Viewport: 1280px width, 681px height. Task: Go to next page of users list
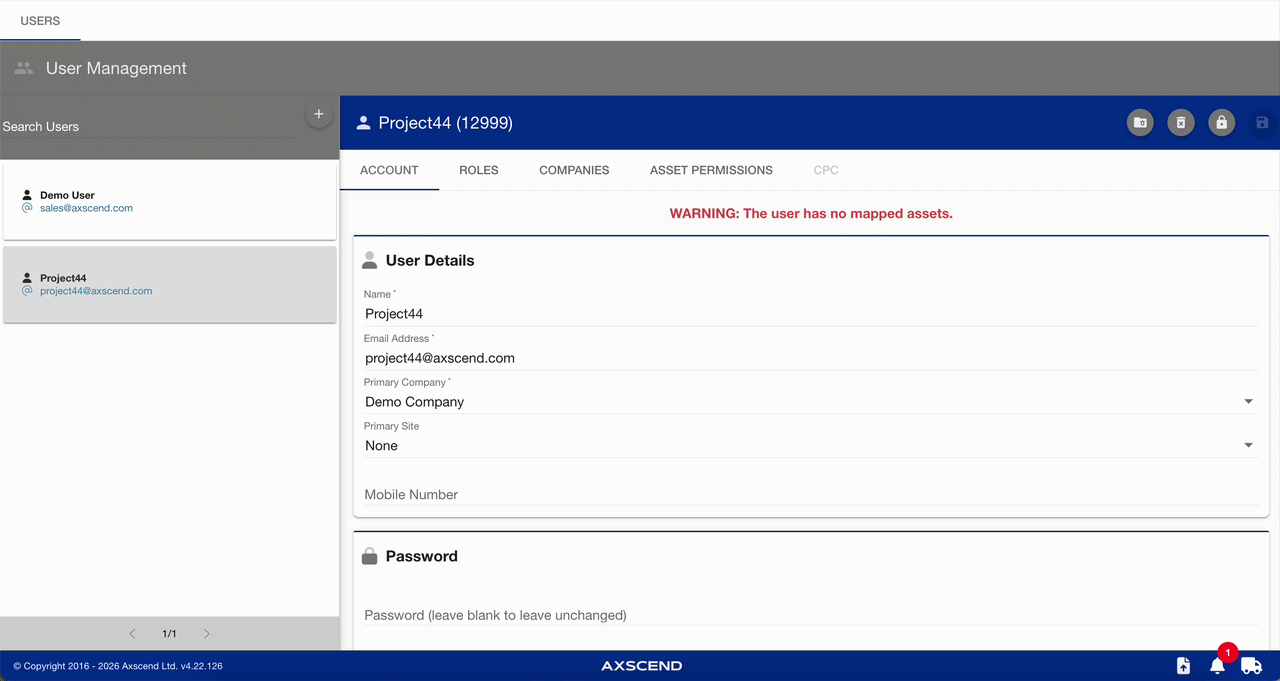[207, 634]
